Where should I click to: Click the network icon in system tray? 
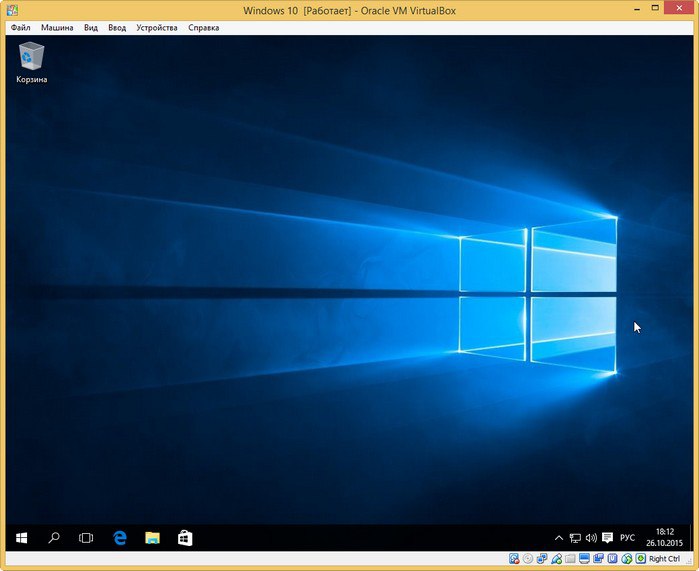click(x=575, y=538)
